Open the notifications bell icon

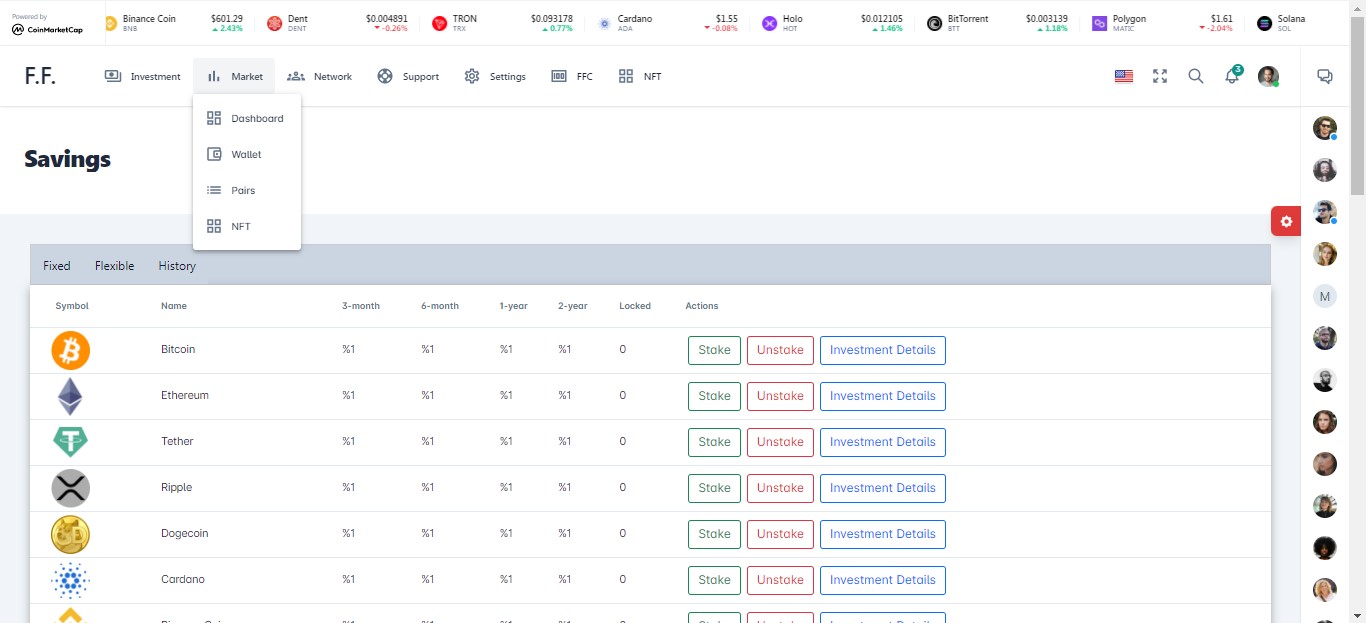(x=1232, y=77)
